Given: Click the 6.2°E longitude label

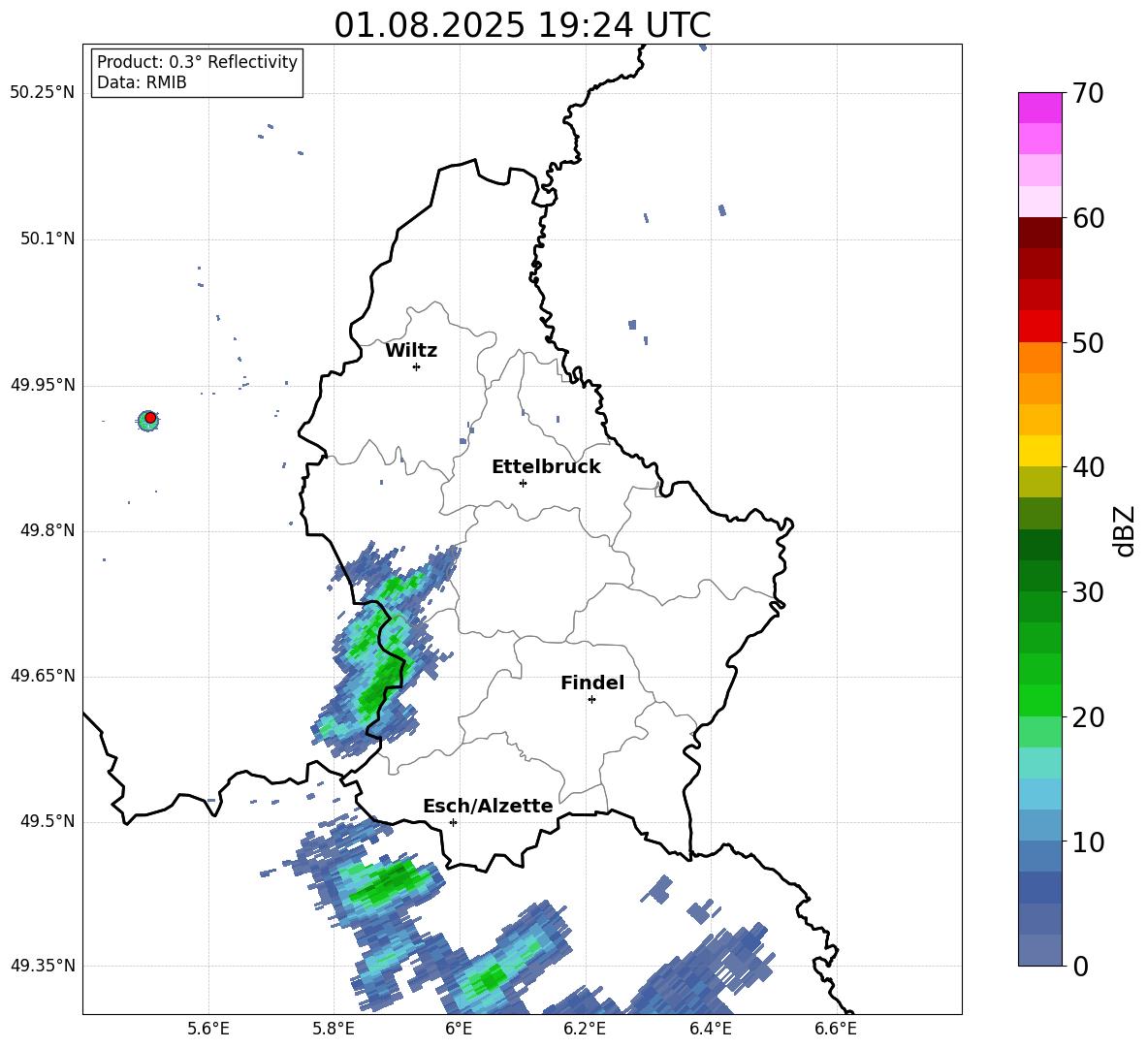Looking at the screenshot, I should [x=585, y=1029].
